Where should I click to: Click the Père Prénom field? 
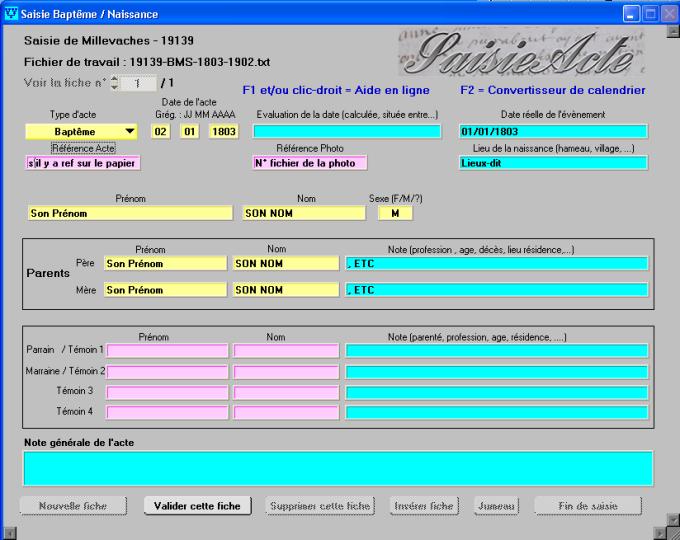tap(165, 263)
